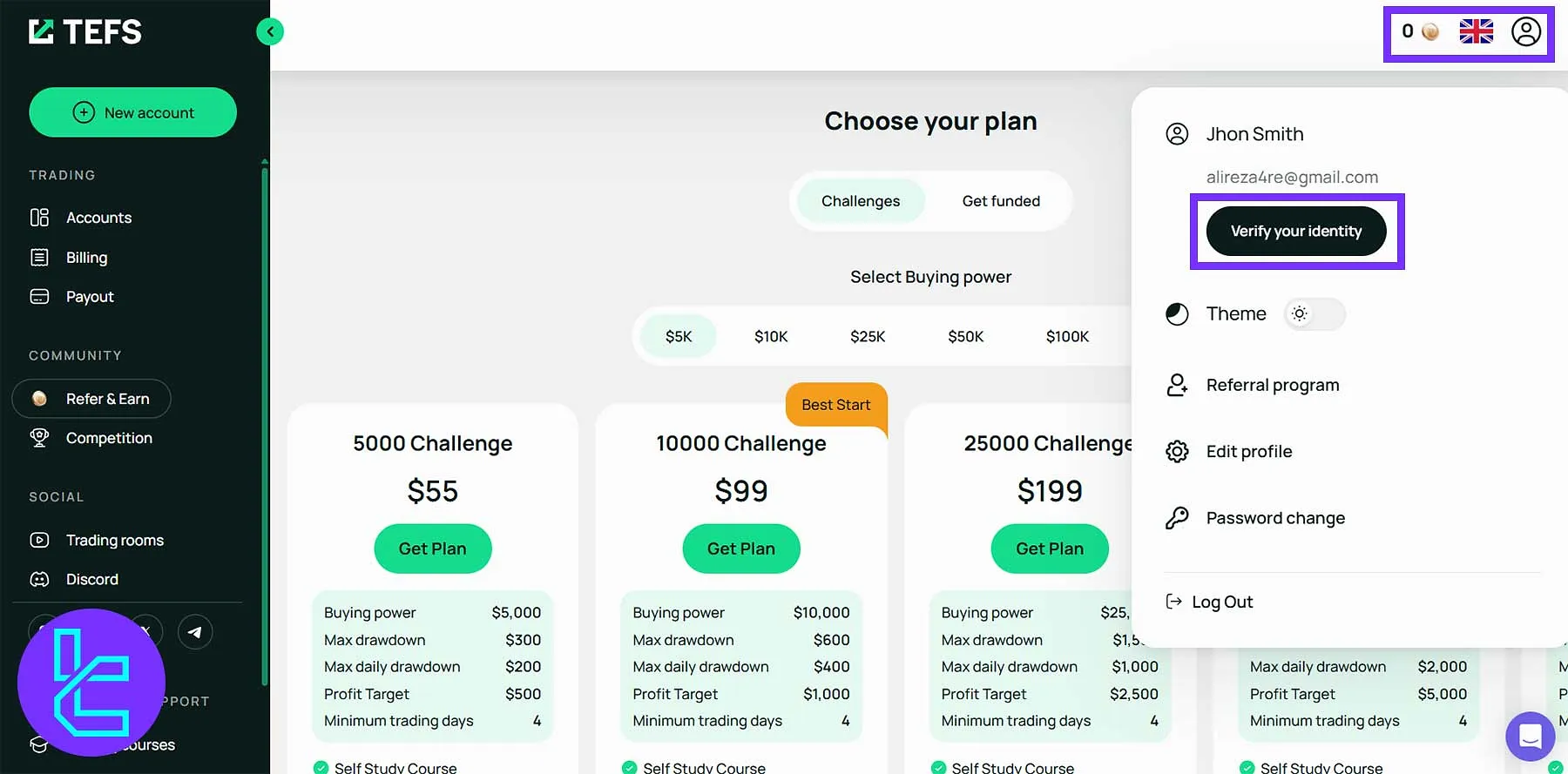Go to the Billing section
This screenshot has height=774, width=1568.
point(86,258)
